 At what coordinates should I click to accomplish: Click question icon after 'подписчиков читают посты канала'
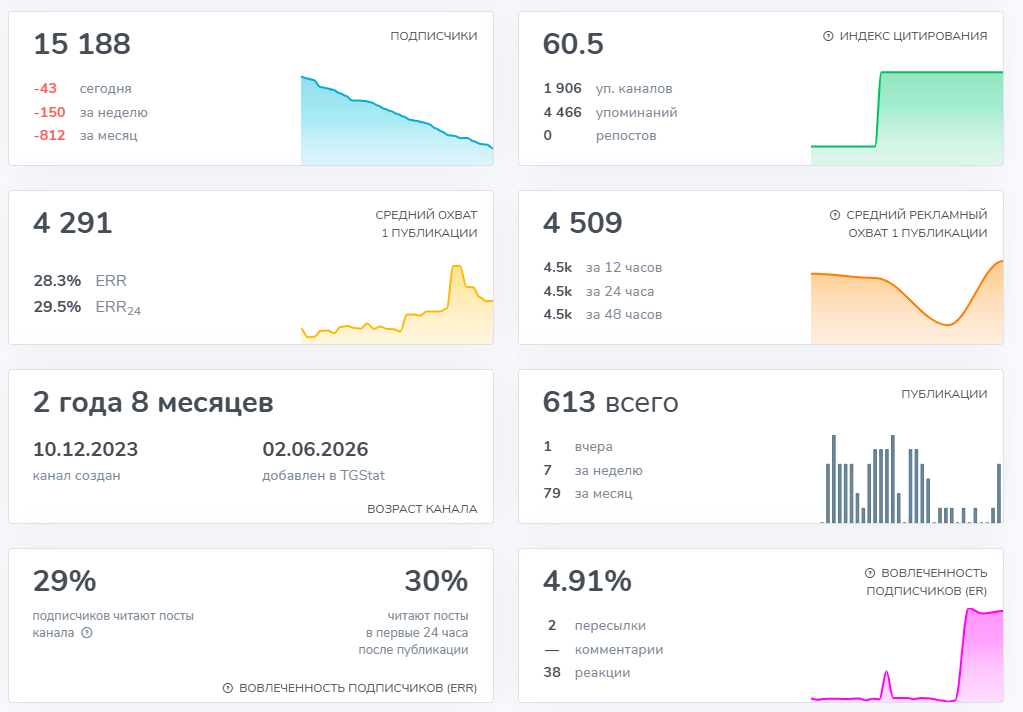coord(87,632)
